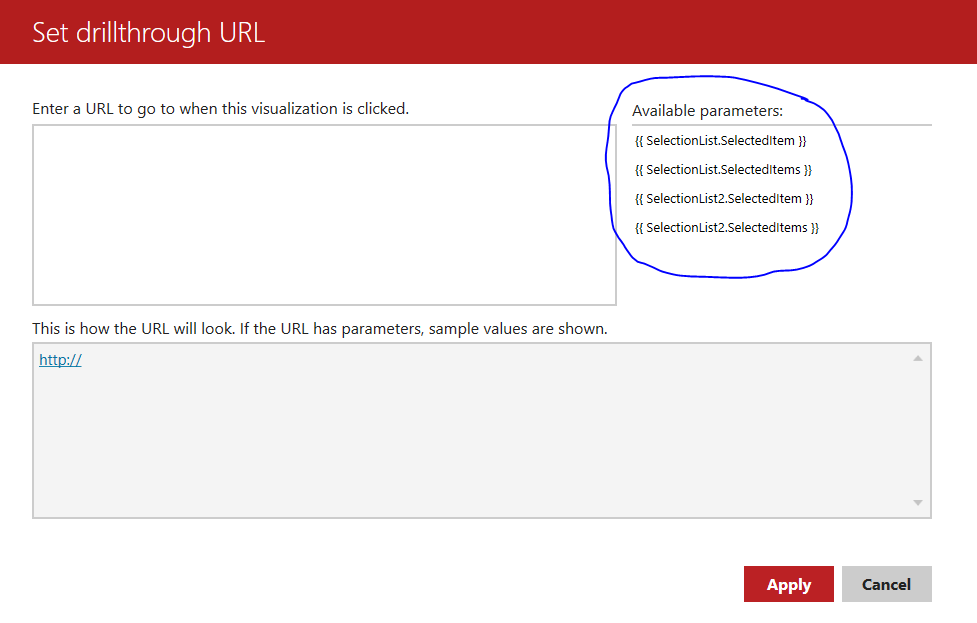This screenshot has height=623, width=977.
Task: Pick the SelectionList2.SelectedItems parameter
Action: (726, 228)
